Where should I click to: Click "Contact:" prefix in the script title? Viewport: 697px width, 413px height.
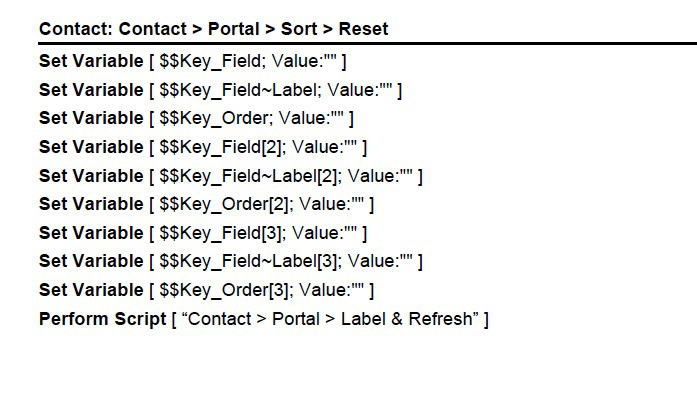[75, 29]
